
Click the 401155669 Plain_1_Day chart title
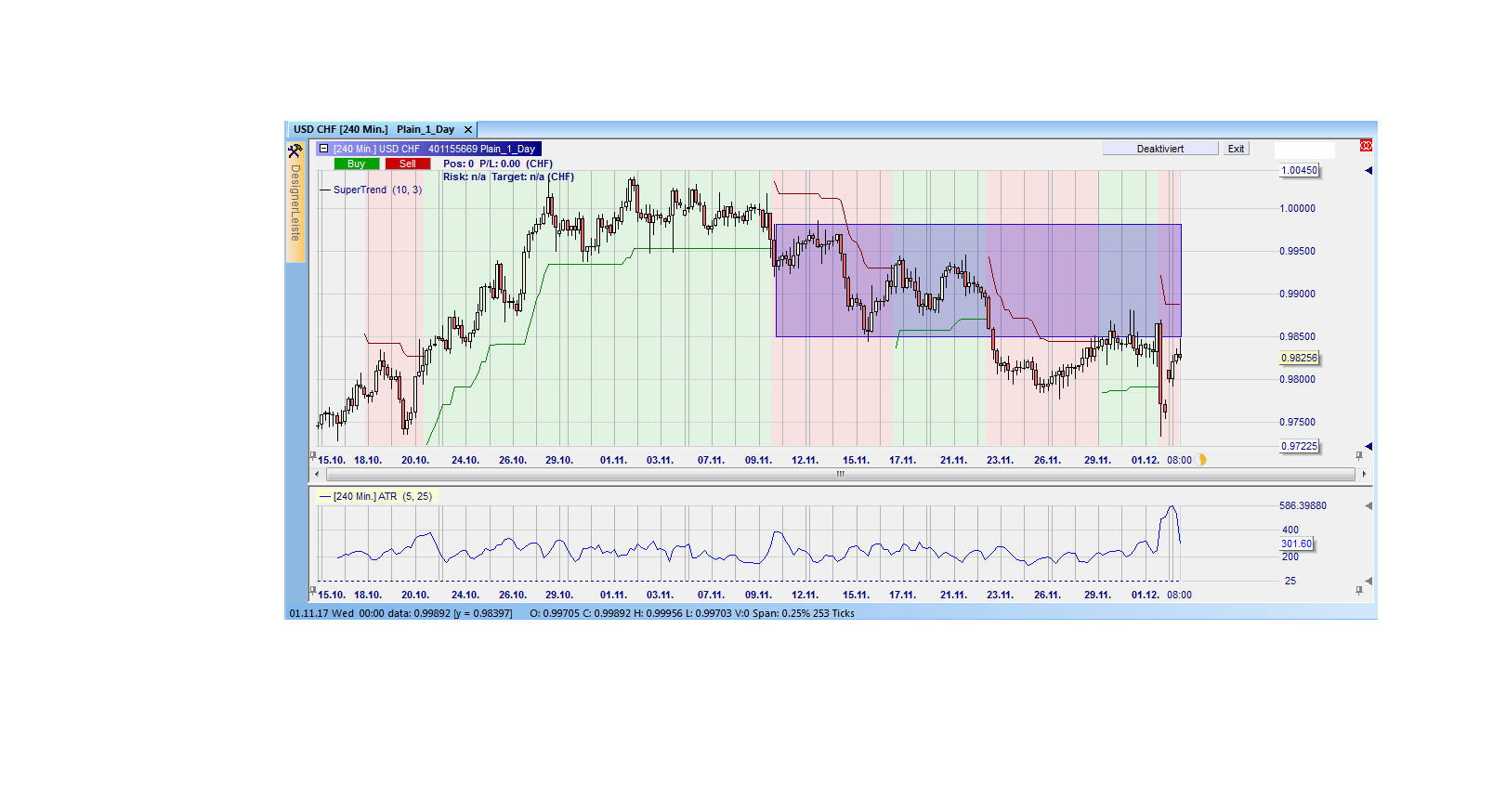coord(481,149)
